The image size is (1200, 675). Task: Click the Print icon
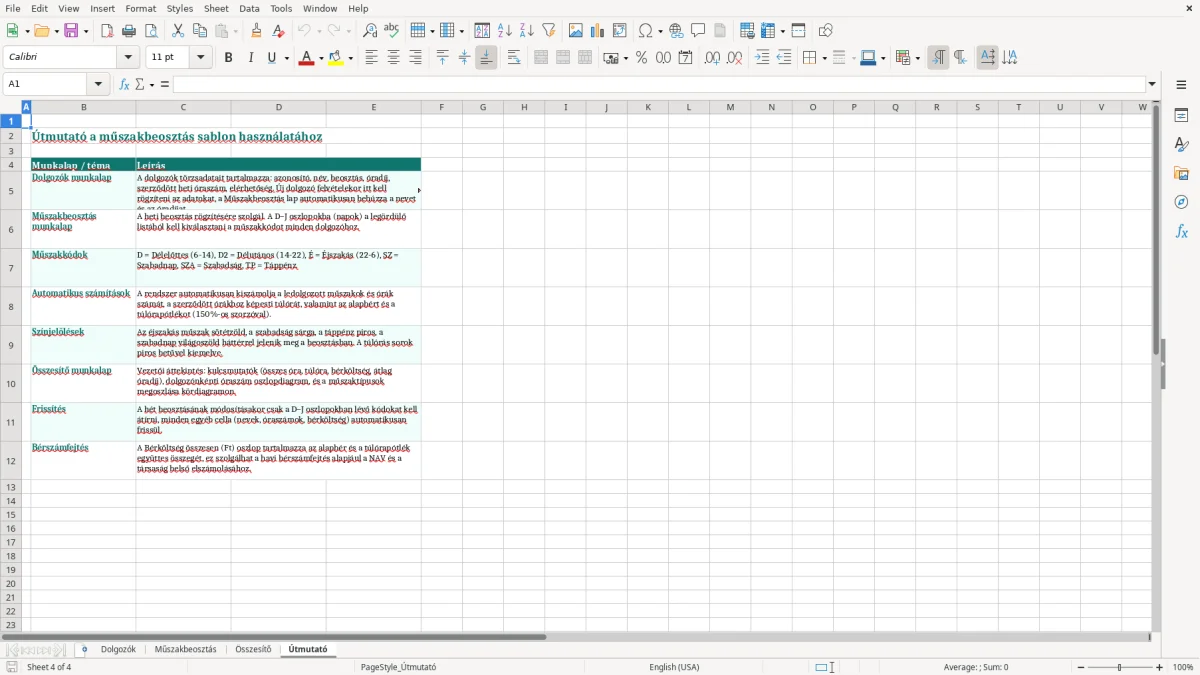coord(129,31)
